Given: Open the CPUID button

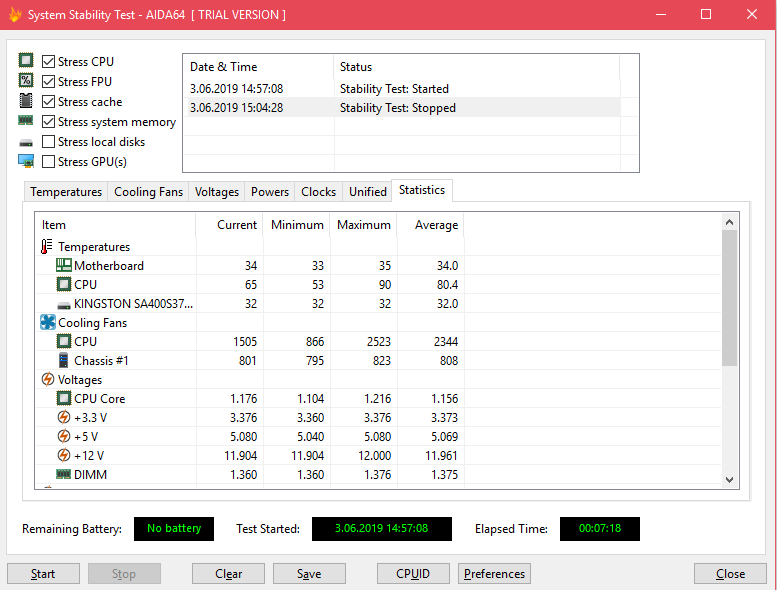Looking at the screenshot, I should tap(413, 574).
